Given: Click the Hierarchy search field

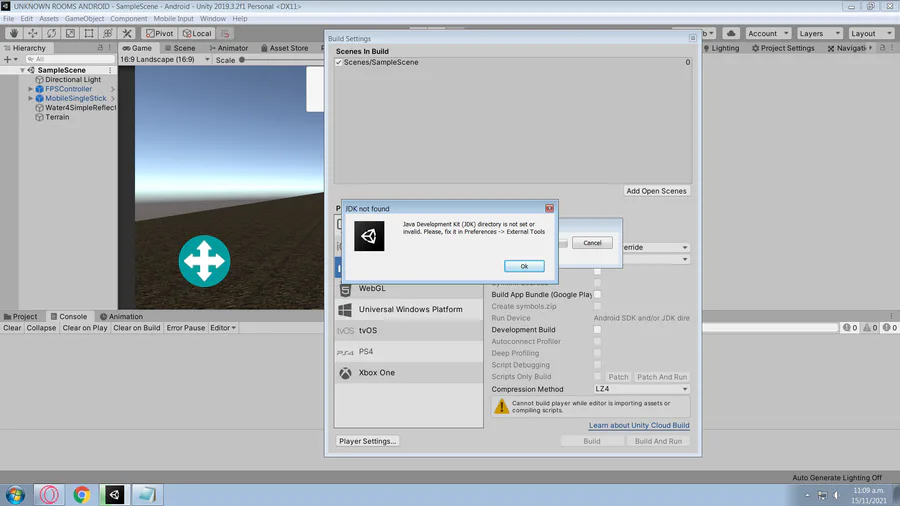Looking at the screenshot, I should [69, 59].
